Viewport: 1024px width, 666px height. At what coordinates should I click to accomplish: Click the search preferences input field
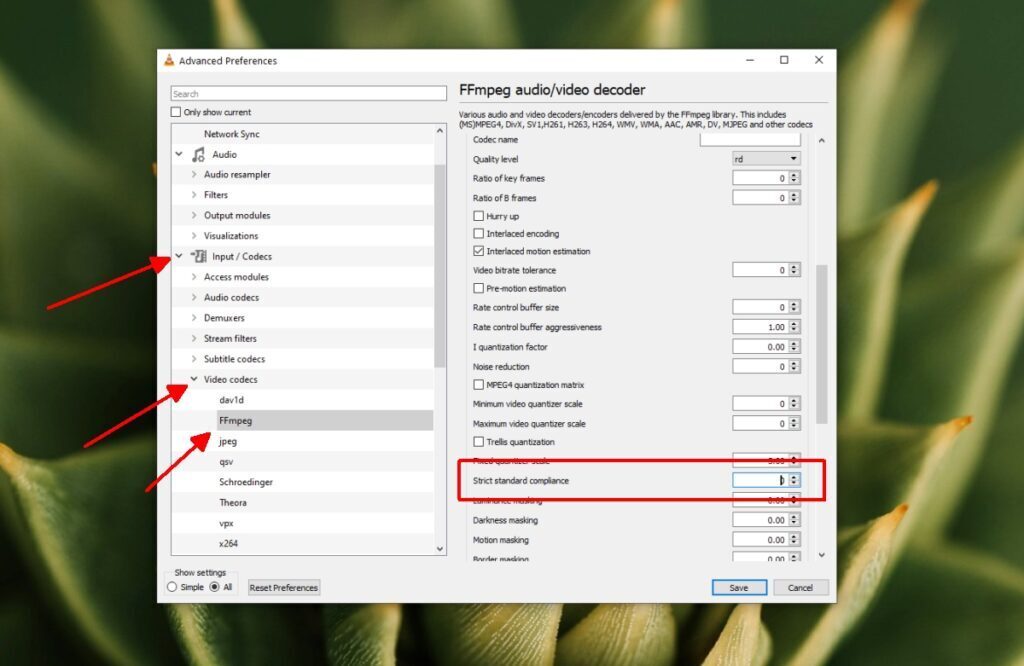[307, 91]
